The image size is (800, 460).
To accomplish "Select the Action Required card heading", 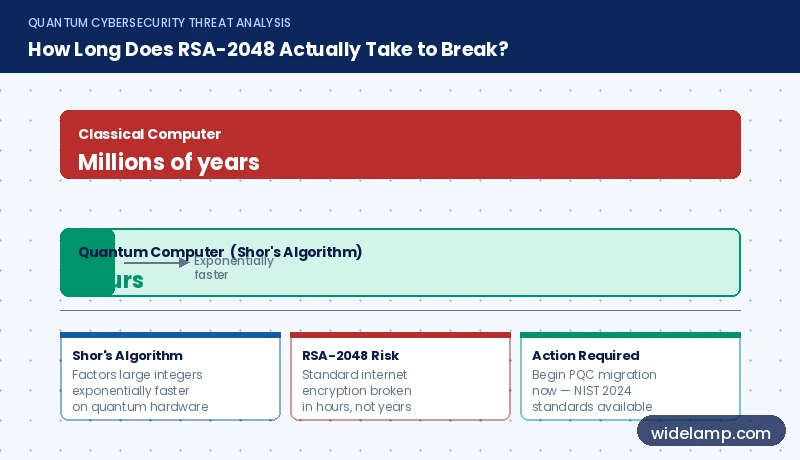I will point(585,355).
